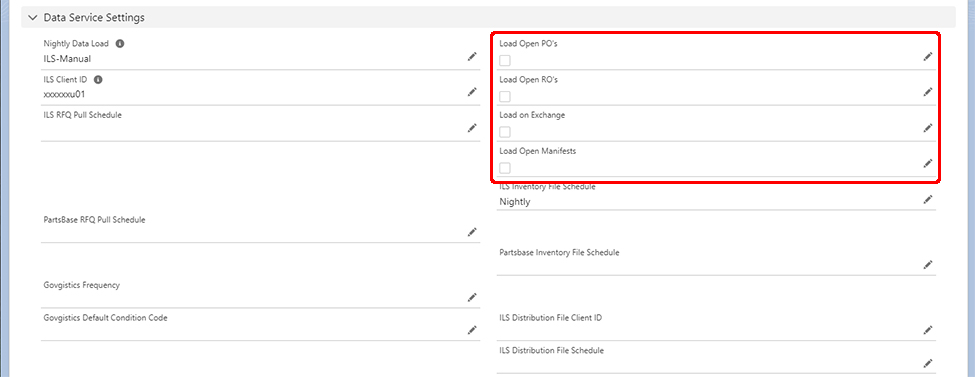Viewport: 975px width, 377px height.
Task: Edit Load Open PO's pencil icon
Action: tap(928, 57)
